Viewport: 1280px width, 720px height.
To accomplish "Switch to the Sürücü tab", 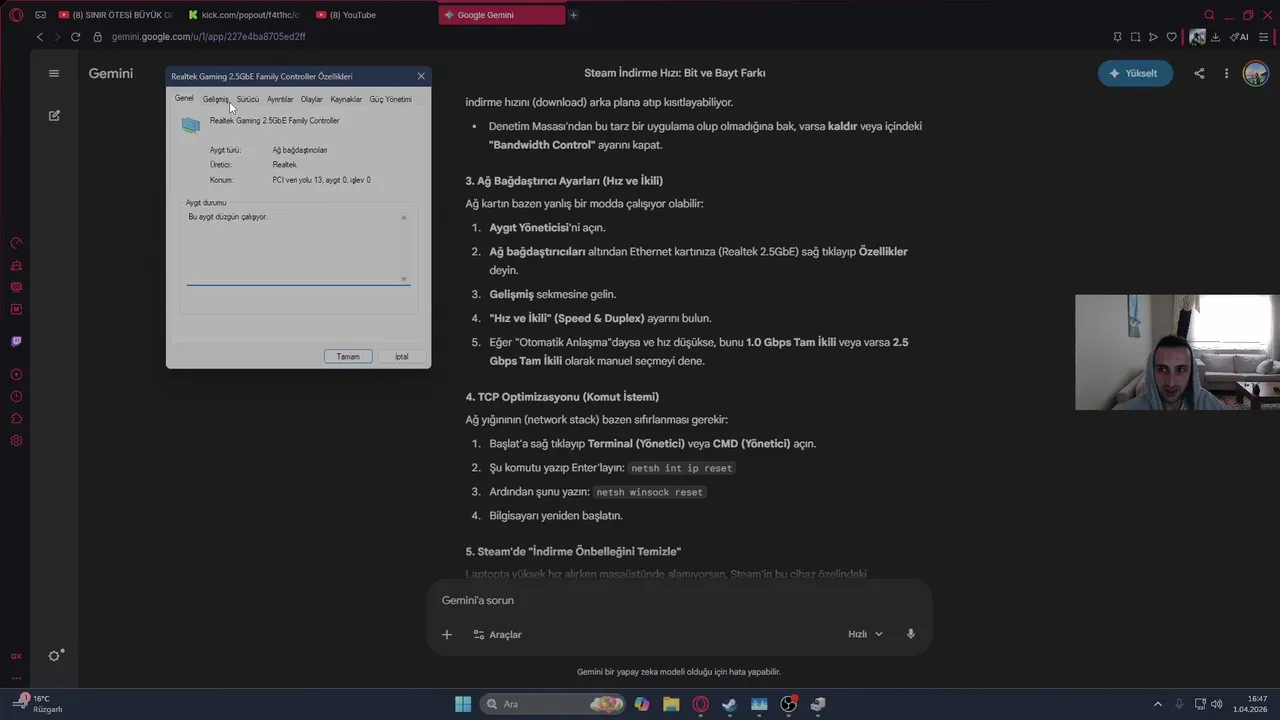I will tap(247, 99).
